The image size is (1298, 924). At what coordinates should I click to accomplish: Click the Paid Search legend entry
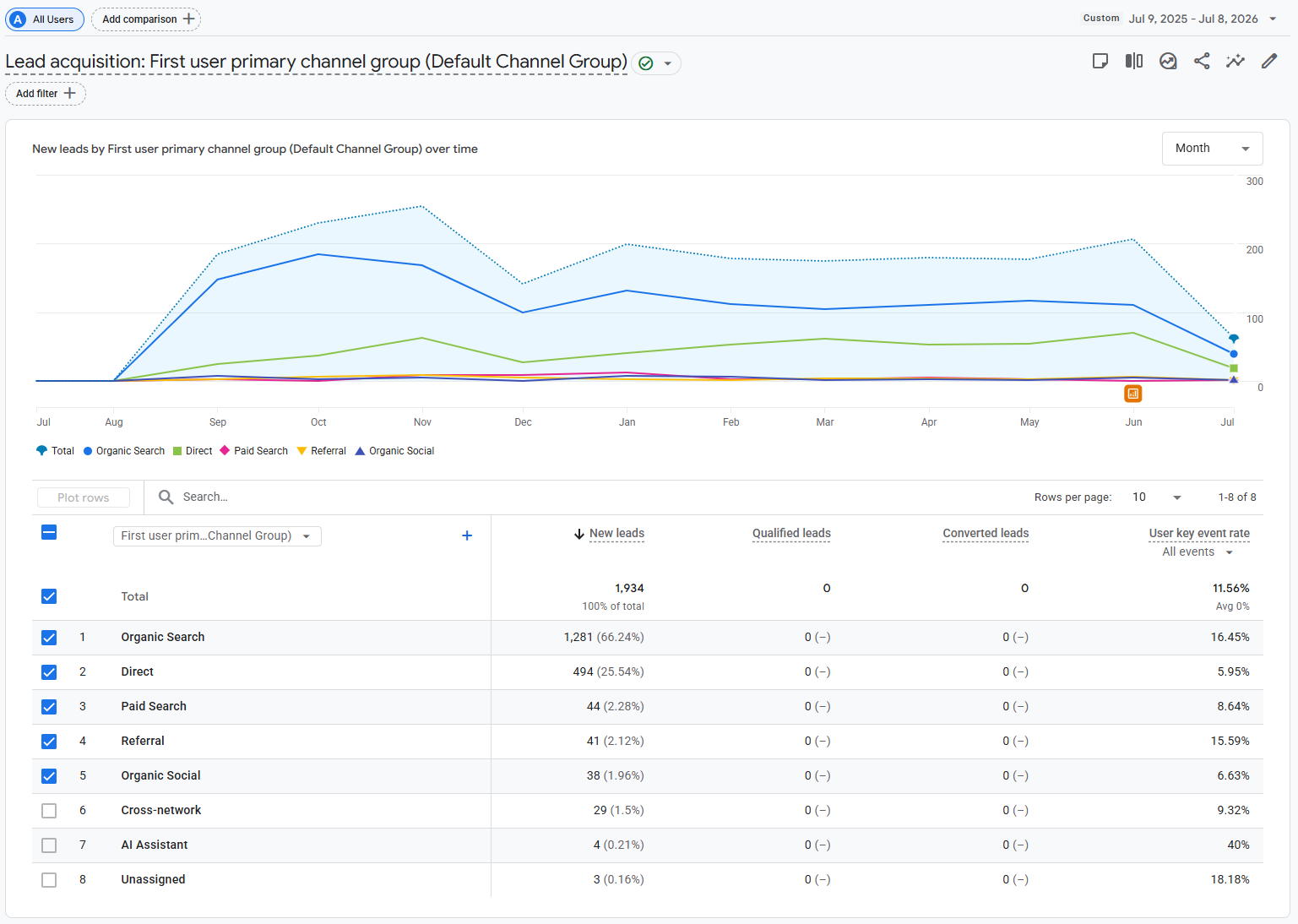pos(254,451)
